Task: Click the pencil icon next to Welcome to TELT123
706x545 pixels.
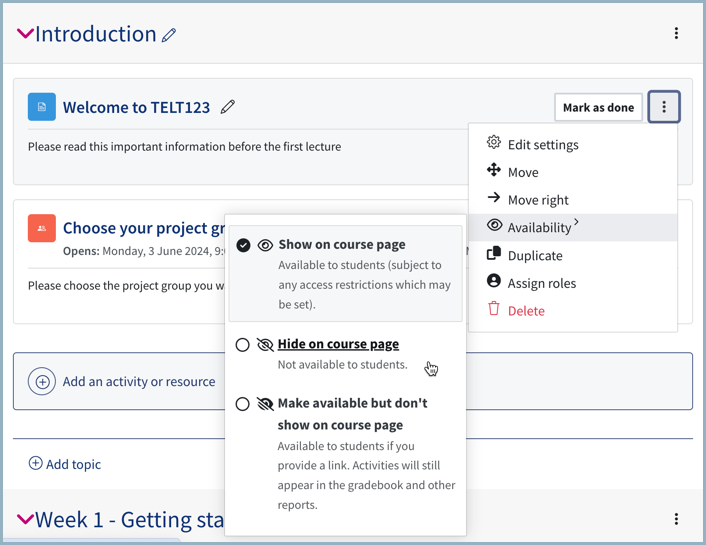Action: (228, 107)
